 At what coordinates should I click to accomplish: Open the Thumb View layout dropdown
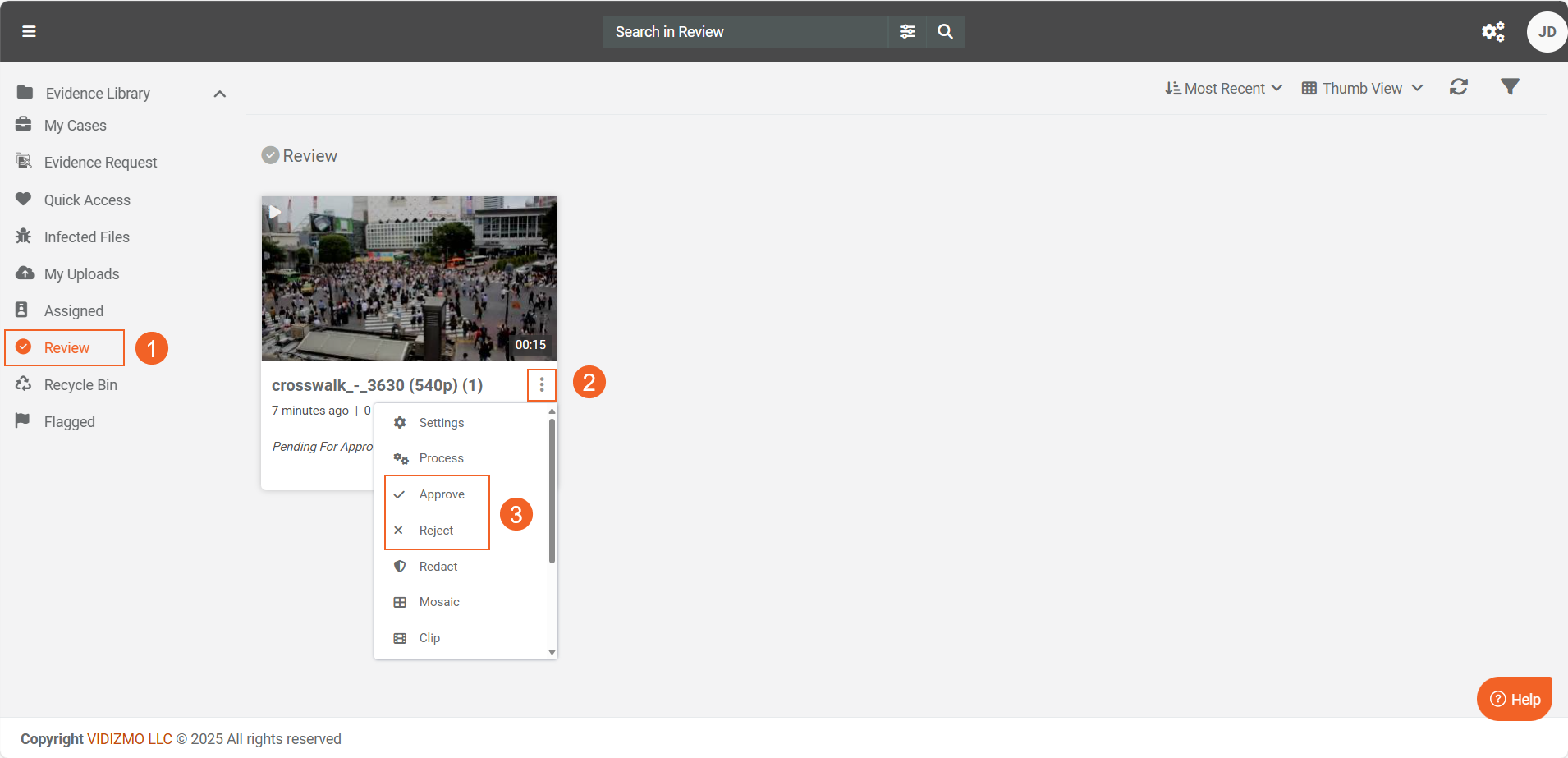[1362, 88]
